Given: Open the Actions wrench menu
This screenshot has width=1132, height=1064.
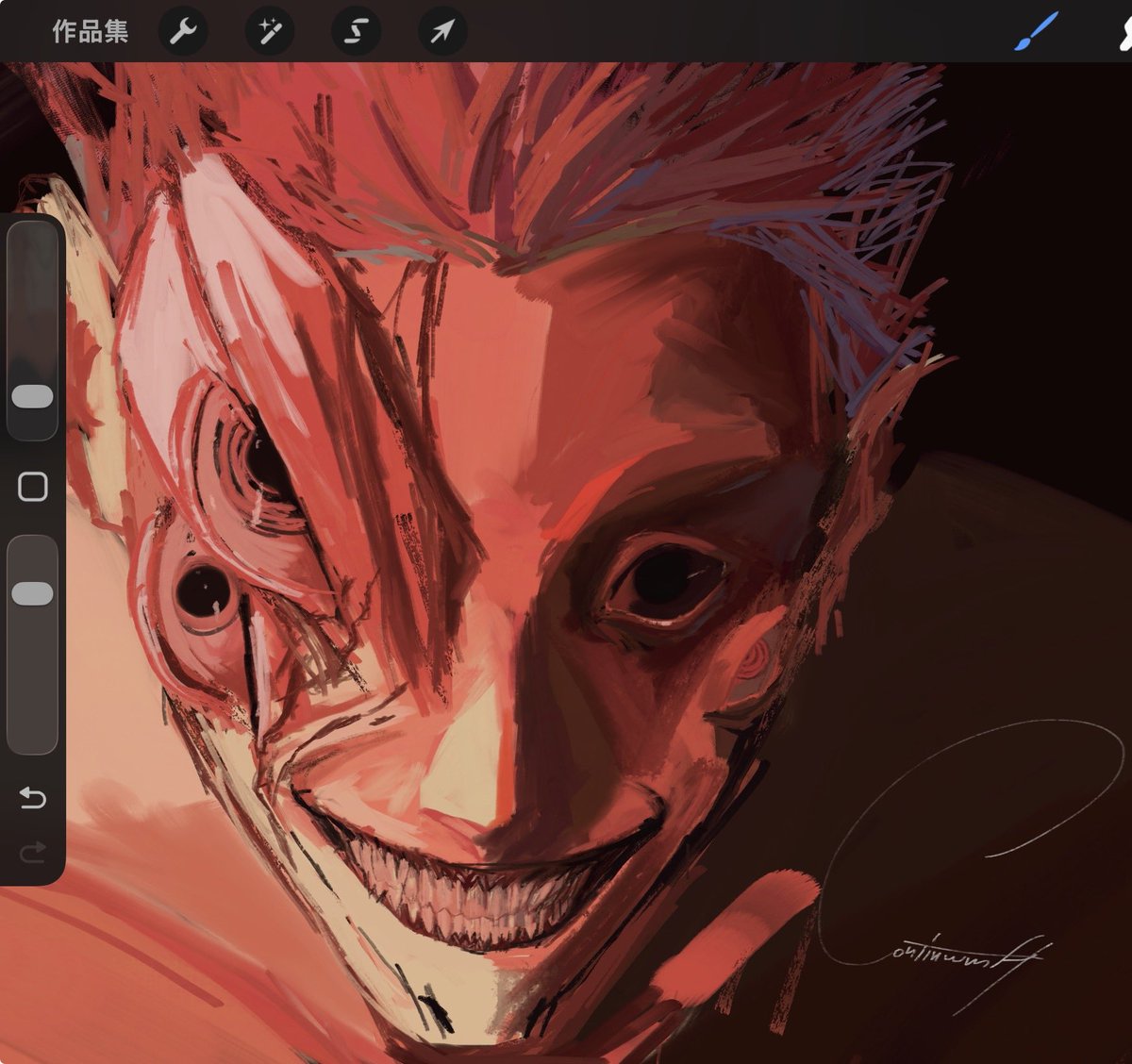Looking at the screenshot, I should pyautogui.click(x=183, y=32).
